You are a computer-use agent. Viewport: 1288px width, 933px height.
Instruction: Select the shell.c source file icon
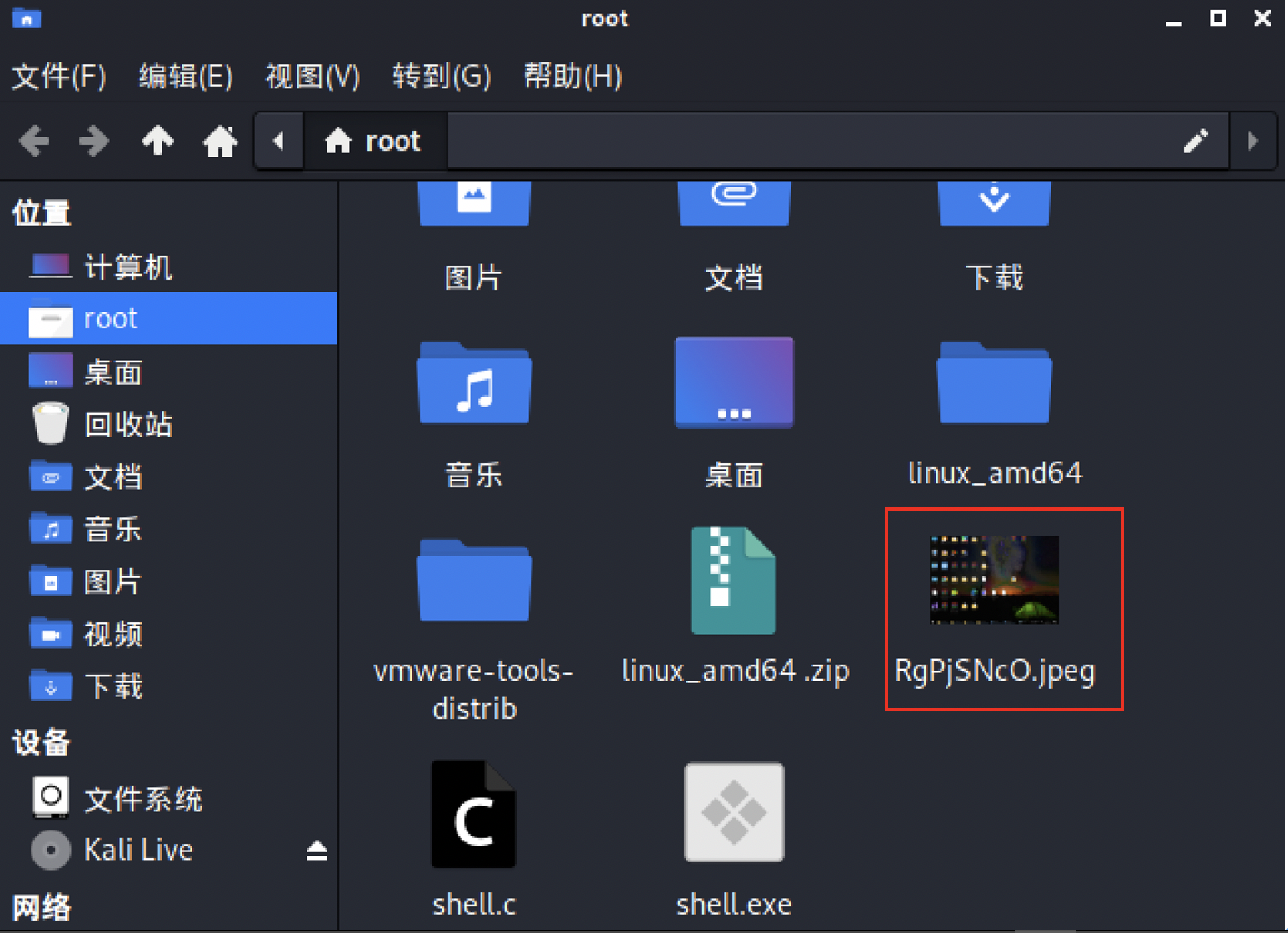point(474,814)
